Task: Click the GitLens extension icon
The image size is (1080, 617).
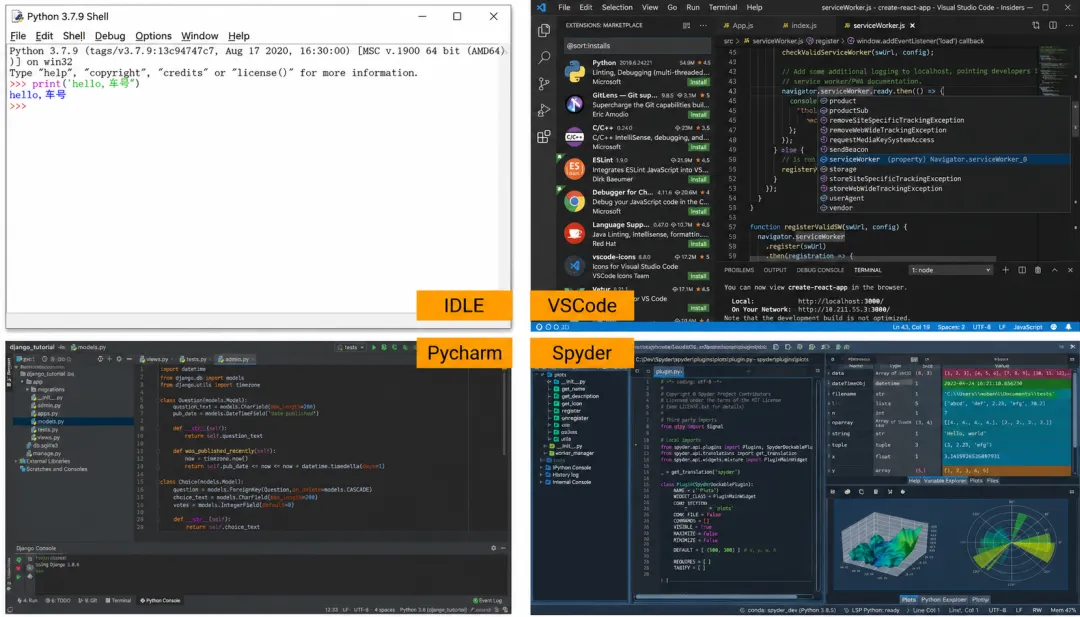Action: (x=574, y=104)
